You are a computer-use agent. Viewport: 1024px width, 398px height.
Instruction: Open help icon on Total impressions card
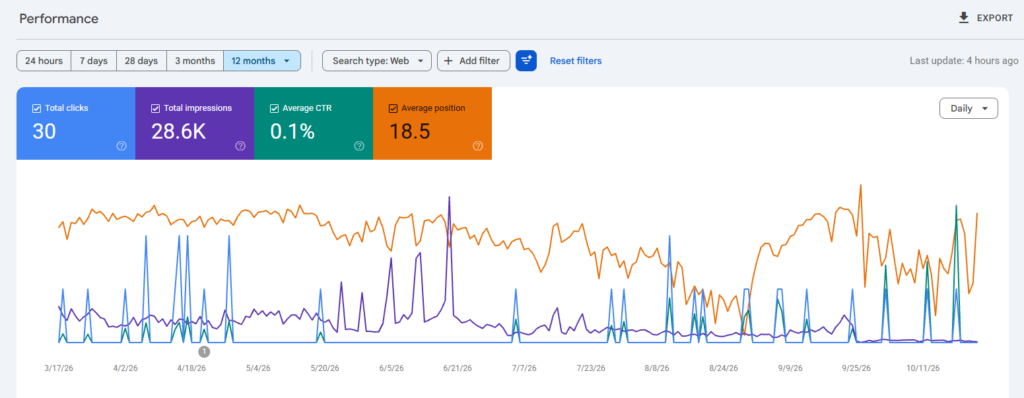click(x=240, y=146)
